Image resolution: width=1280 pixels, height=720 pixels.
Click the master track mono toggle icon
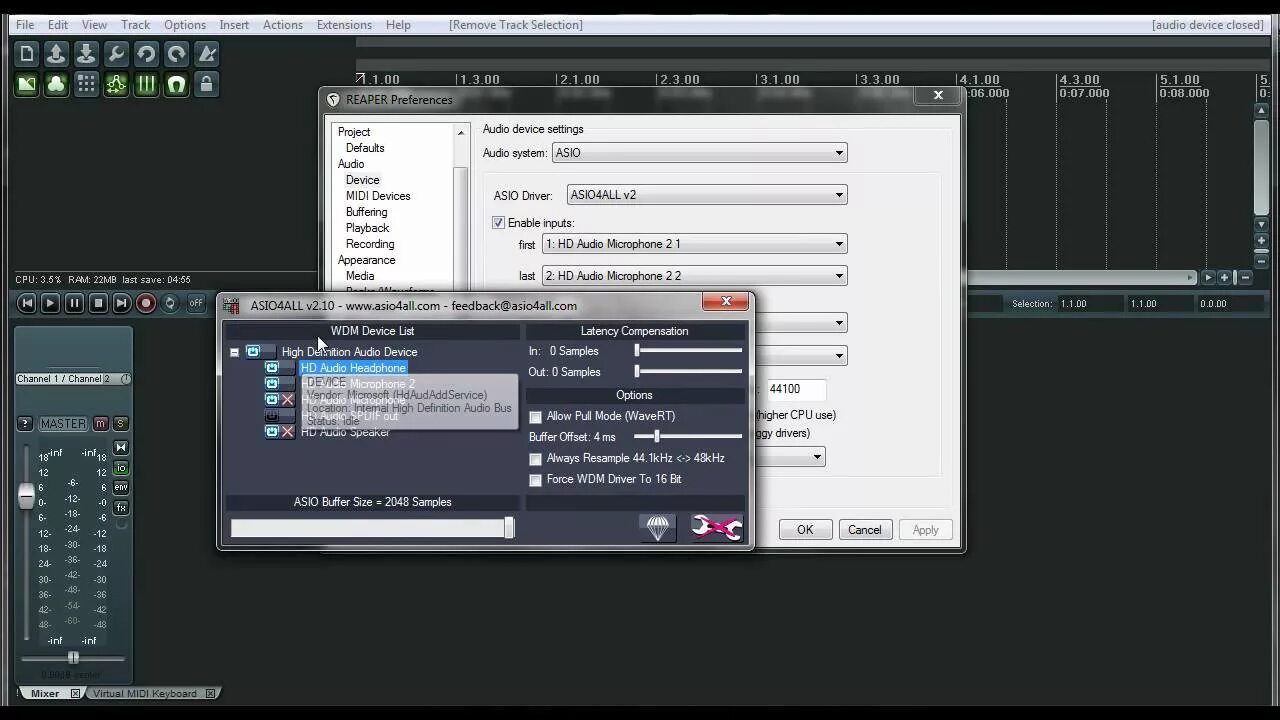121,448
